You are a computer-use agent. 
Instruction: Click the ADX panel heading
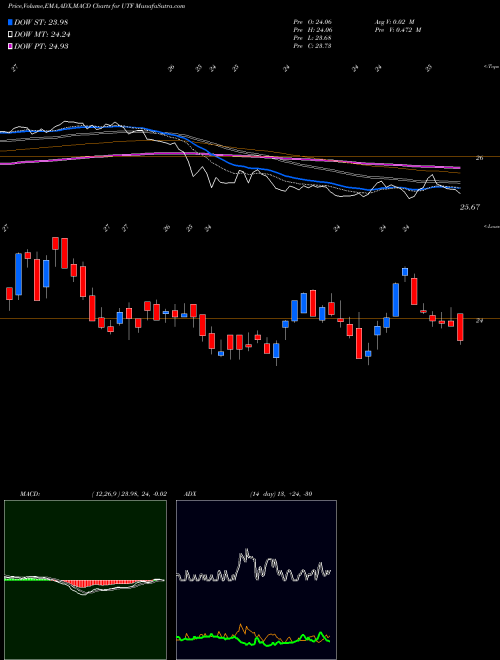click(x=191, y=494)
